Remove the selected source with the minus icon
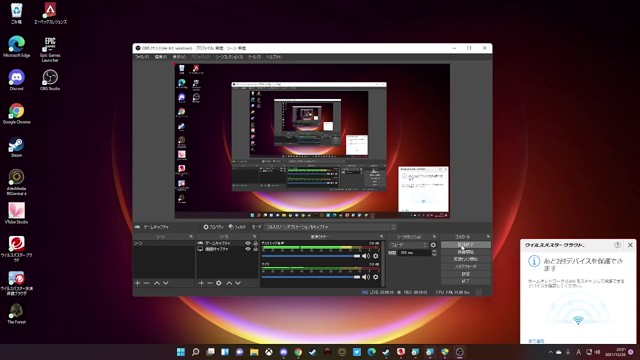 tap(210, 283)
